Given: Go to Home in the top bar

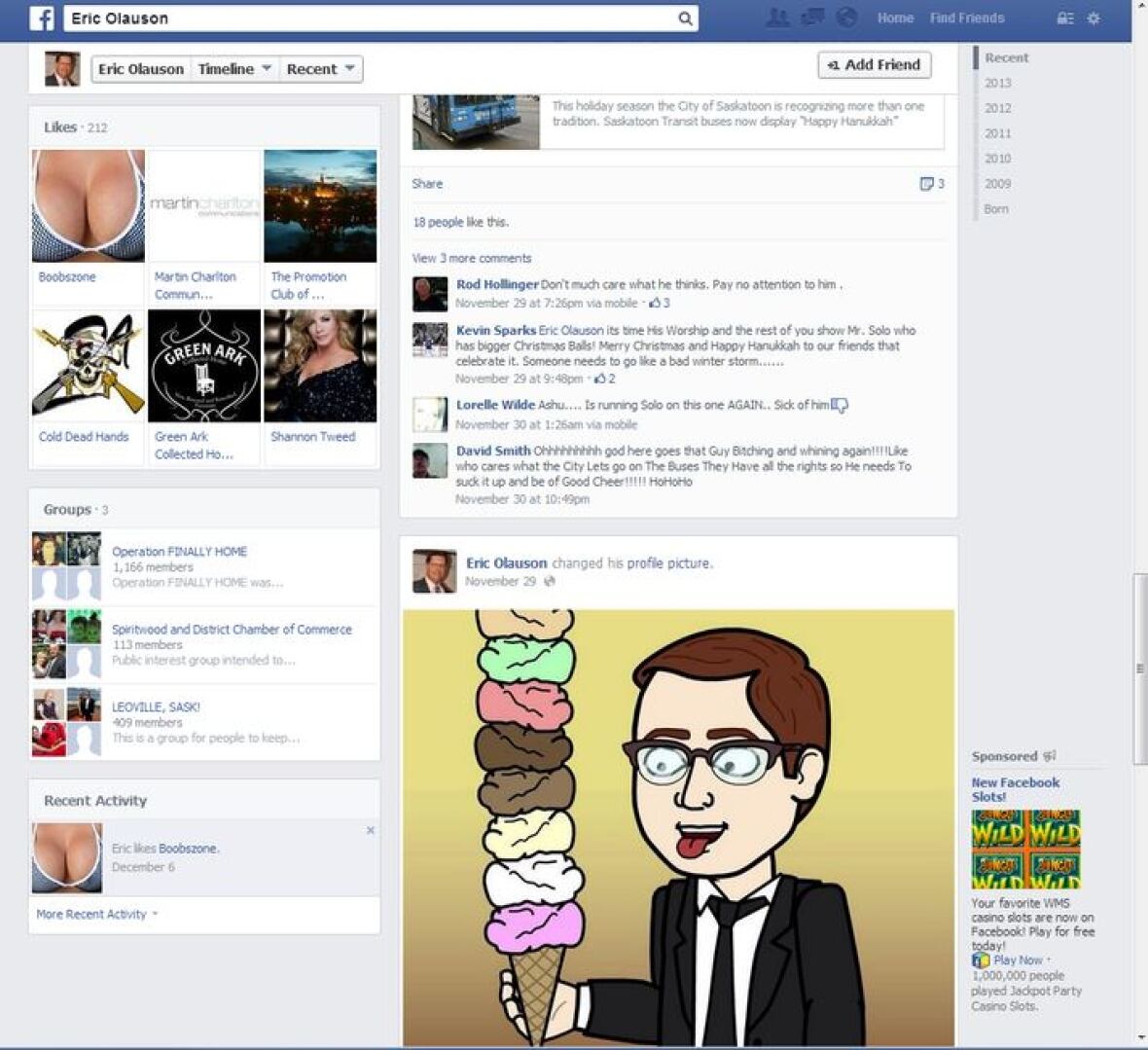Looking at the screenshot, I should (894, 18).
